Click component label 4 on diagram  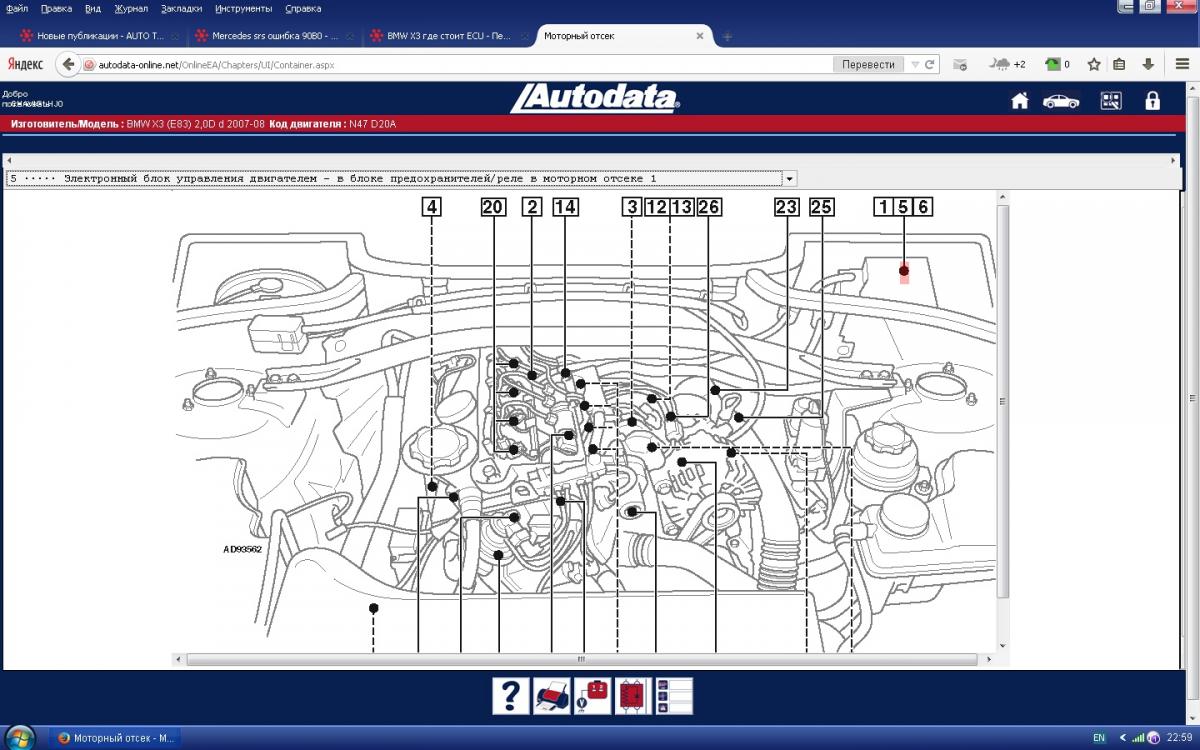430,207
